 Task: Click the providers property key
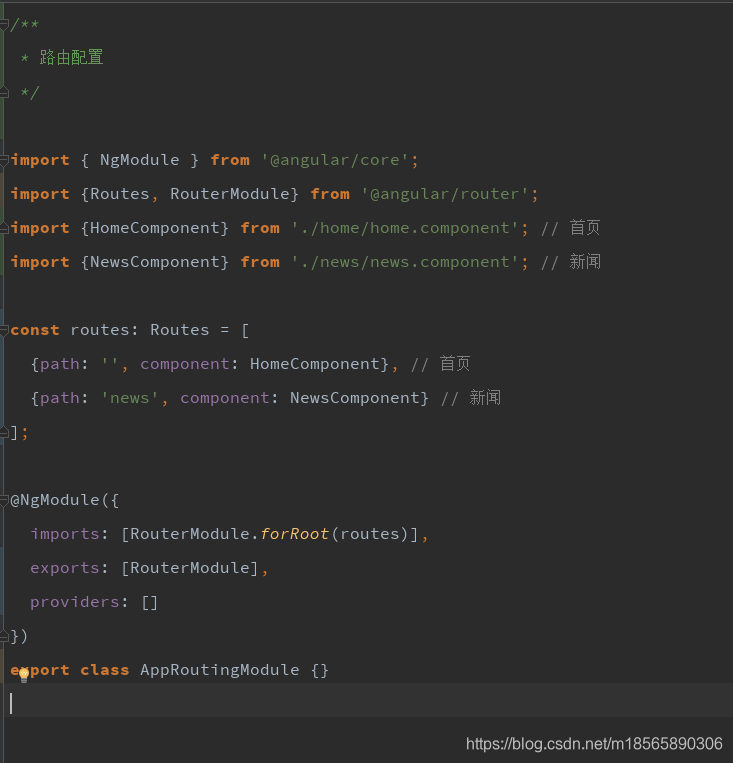(x=75, y=602)
